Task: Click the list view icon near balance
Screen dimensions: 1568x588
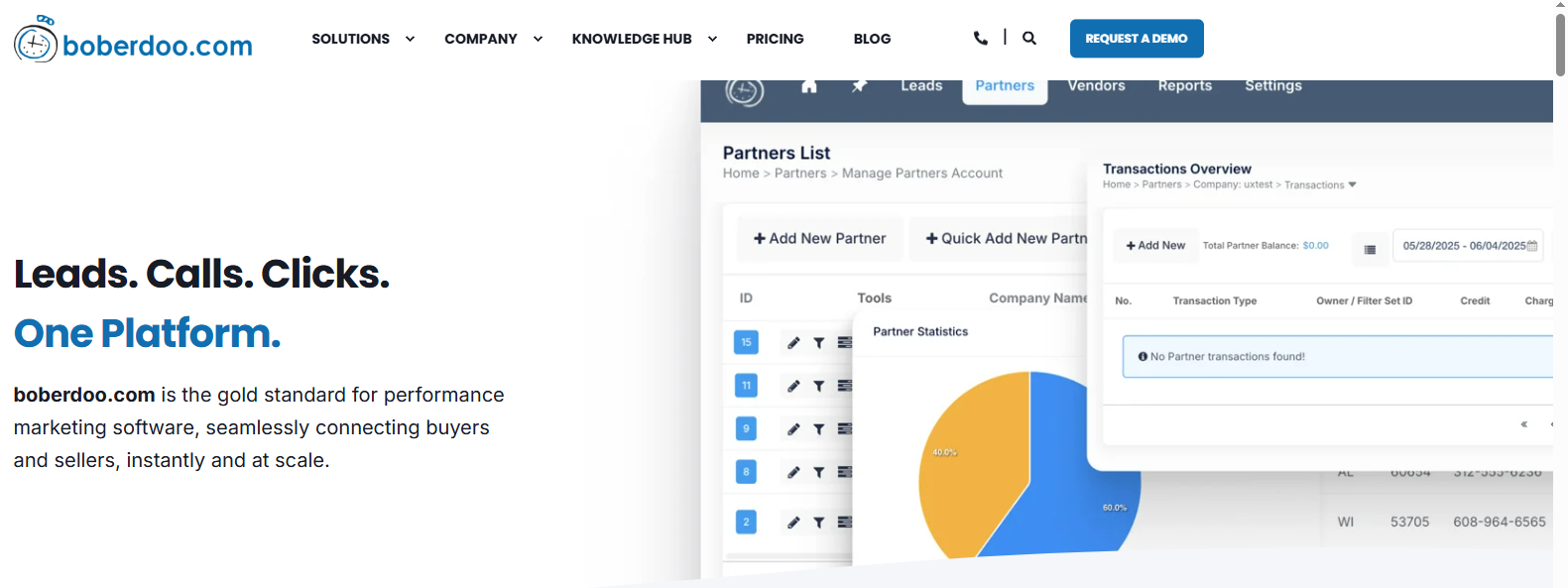Action: [x=1370, y=249]
